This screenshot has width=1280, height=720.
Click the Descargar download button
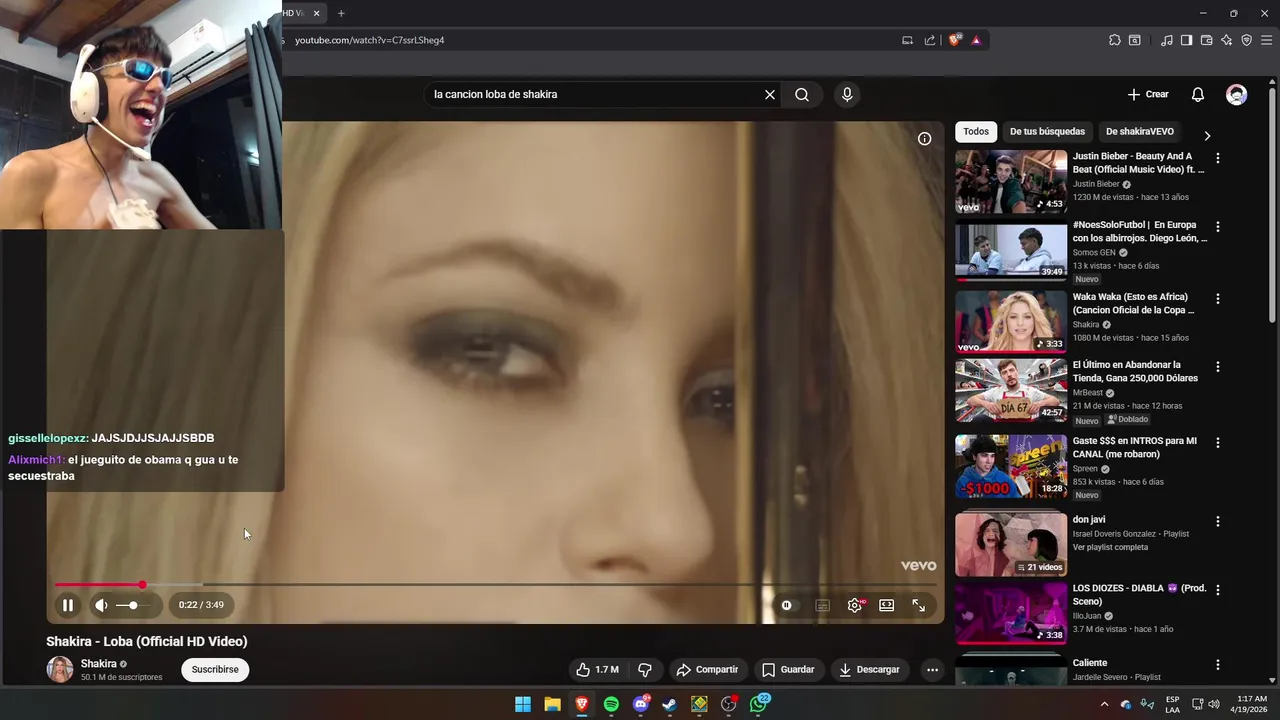pyautogui.click(x=869, y=669)
